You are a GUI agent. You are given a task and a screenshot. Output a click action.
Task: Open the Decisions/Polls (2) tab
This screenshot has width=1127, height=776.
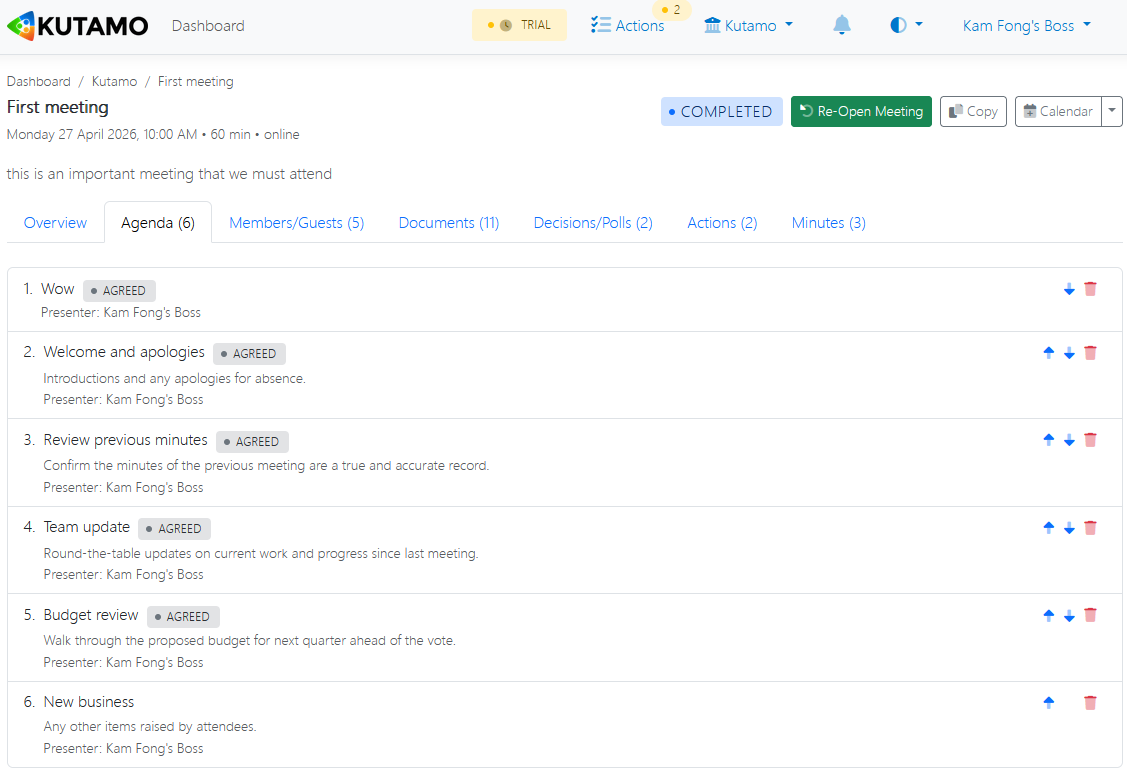pos(593,223)
